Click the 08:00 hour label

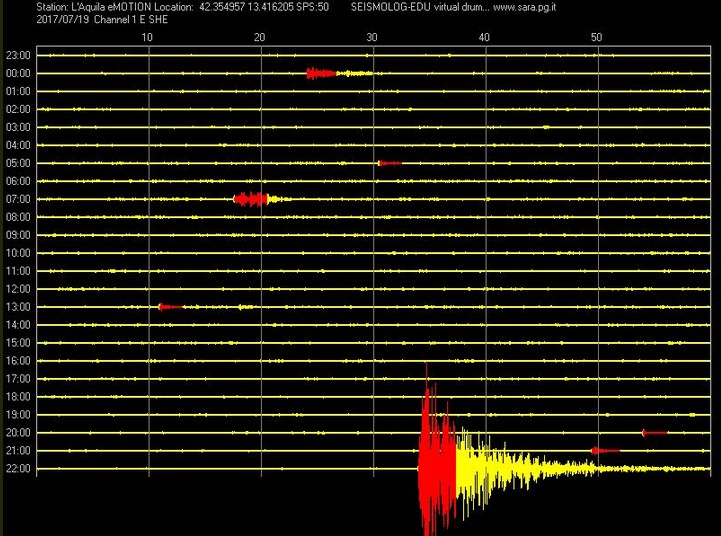[18, 217]
